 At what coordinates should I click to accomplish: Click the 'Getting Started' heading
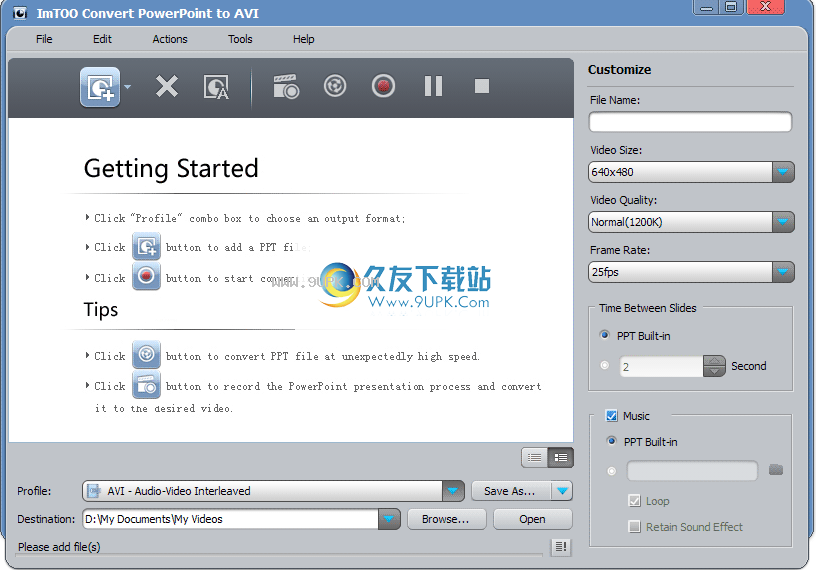pos(171,169)
